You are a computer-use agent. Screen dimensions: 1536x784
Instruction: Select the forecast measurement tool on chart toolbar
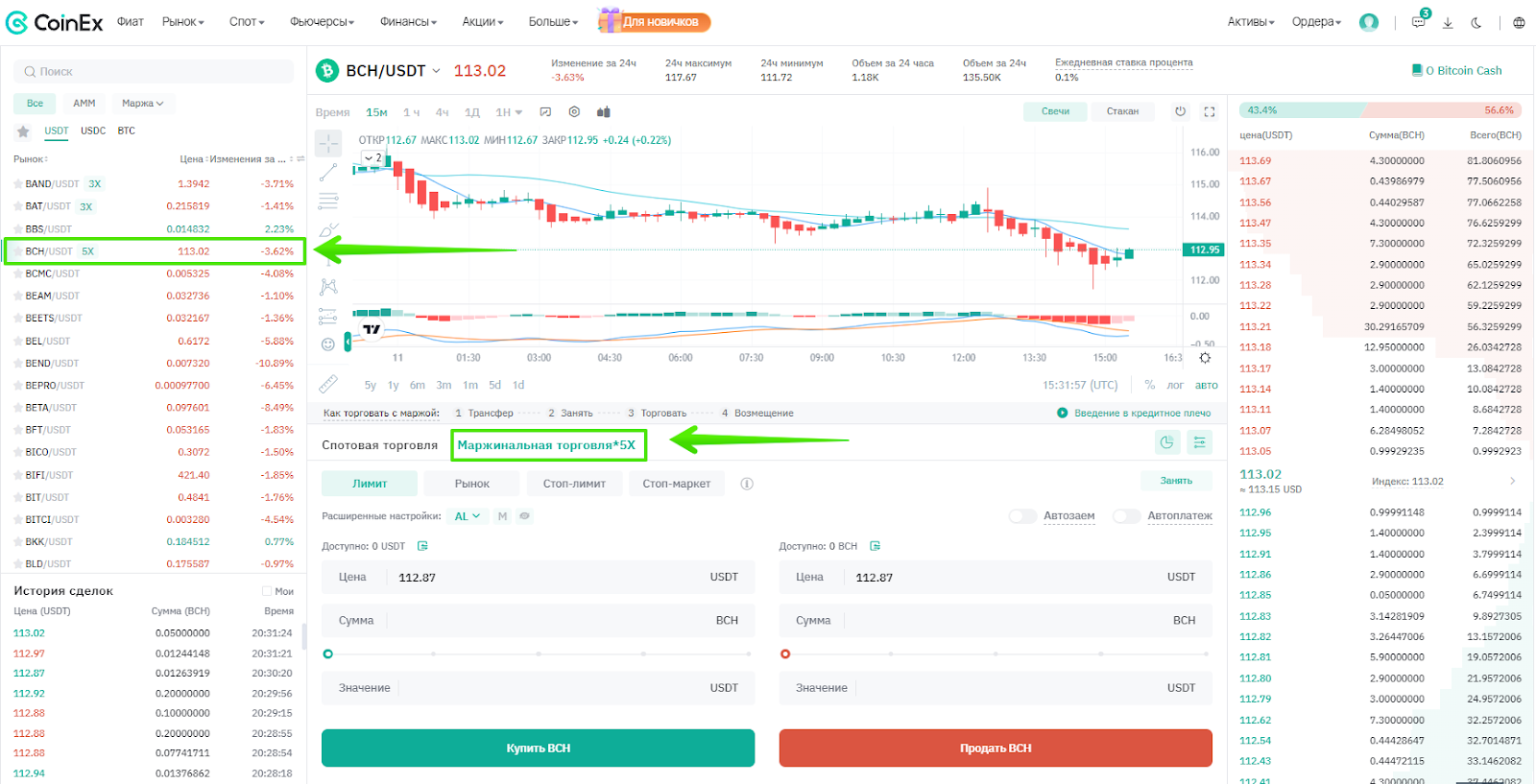coord(328,316)
